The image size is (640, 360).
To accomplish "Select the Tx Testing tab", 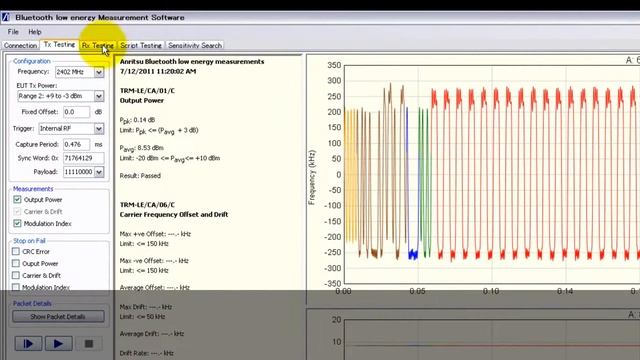I will click(60, 44).
